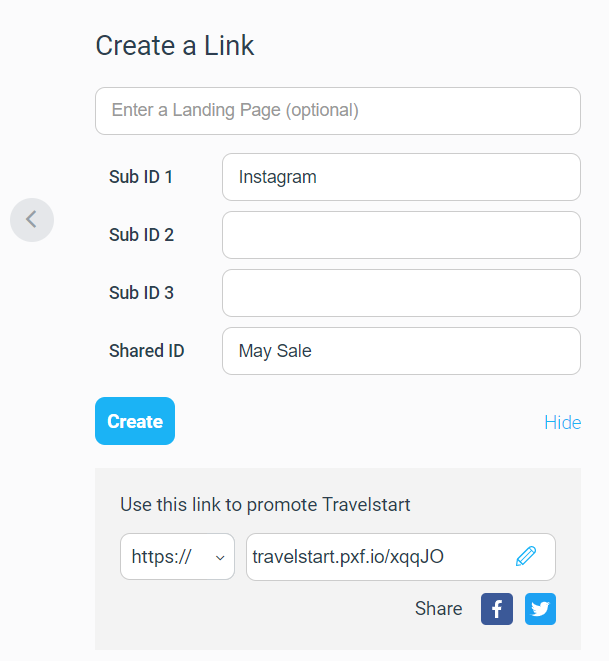Hide the Create a Link panel

click(x=563, y=422)
